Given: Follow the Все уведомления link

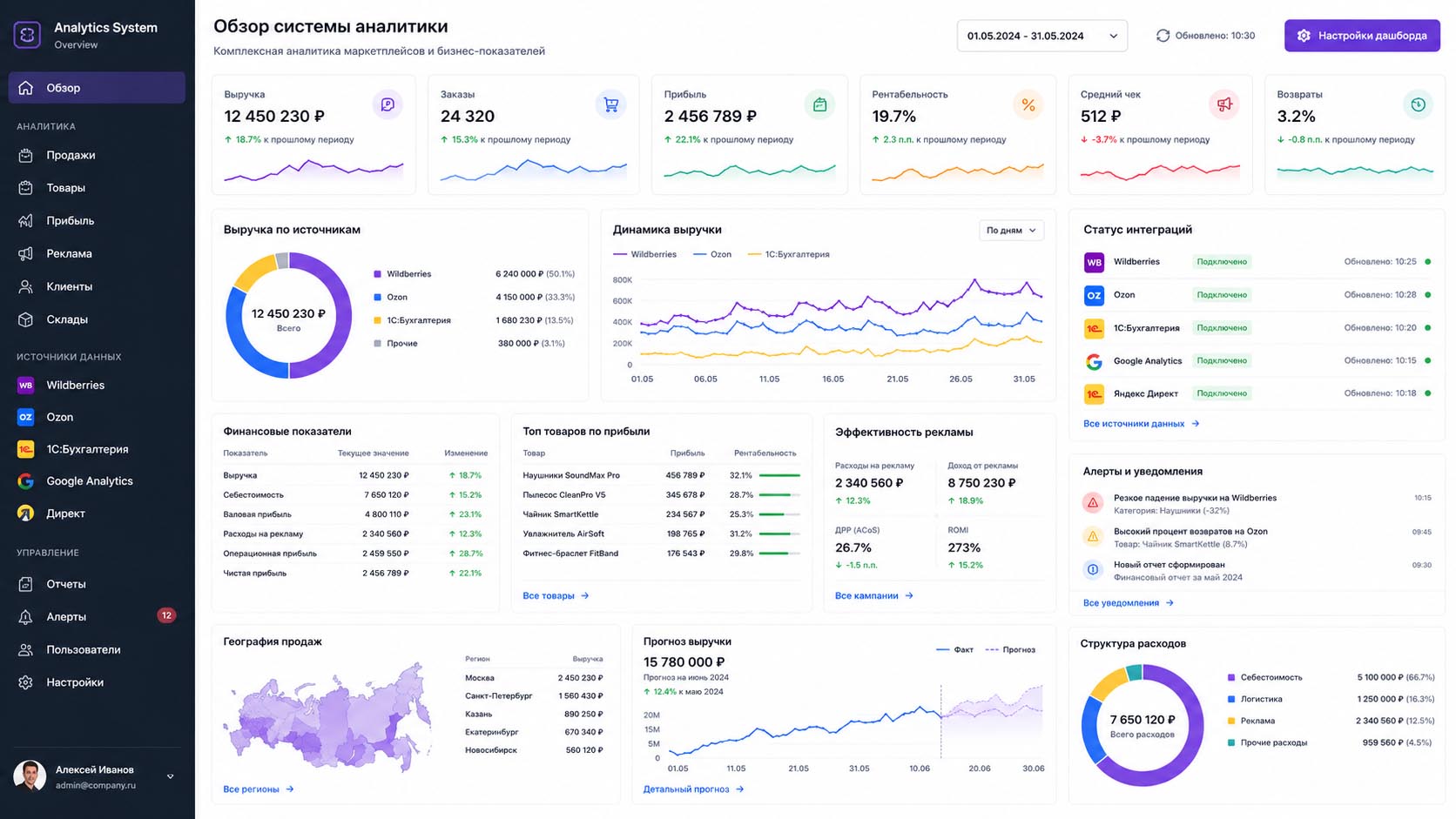Looking at the screenshot, I should point(1129,603).
